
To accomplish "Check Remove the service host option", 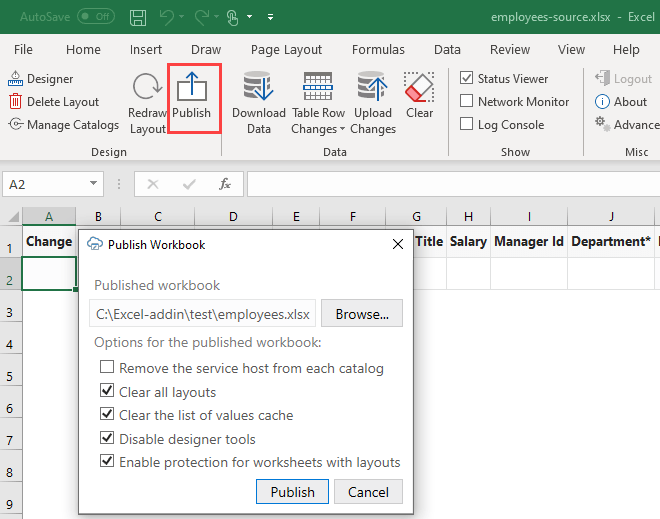I will [107, 367].
